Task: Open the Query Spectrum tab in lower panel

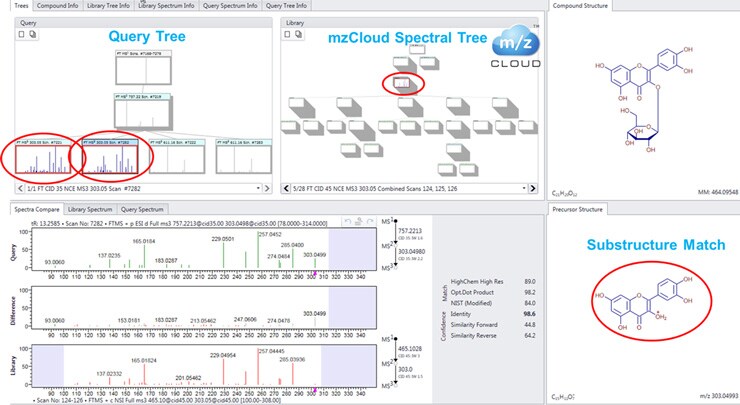Action: coord(143,209)
